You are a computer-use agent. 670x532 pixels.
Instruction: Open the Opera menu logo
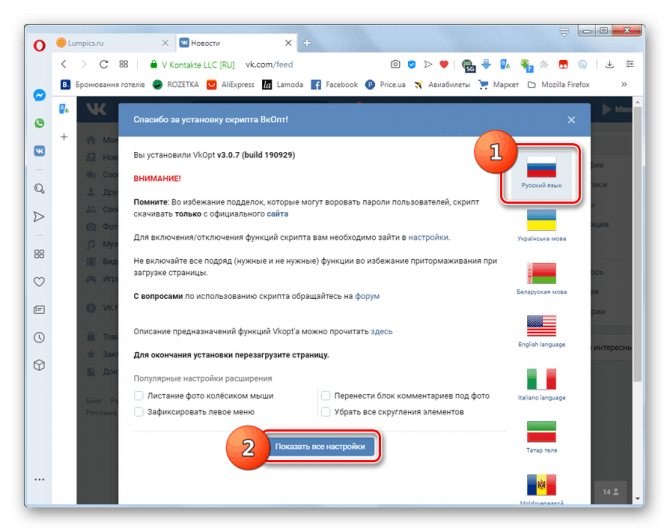pyautogui.click(x=39, y=45)
